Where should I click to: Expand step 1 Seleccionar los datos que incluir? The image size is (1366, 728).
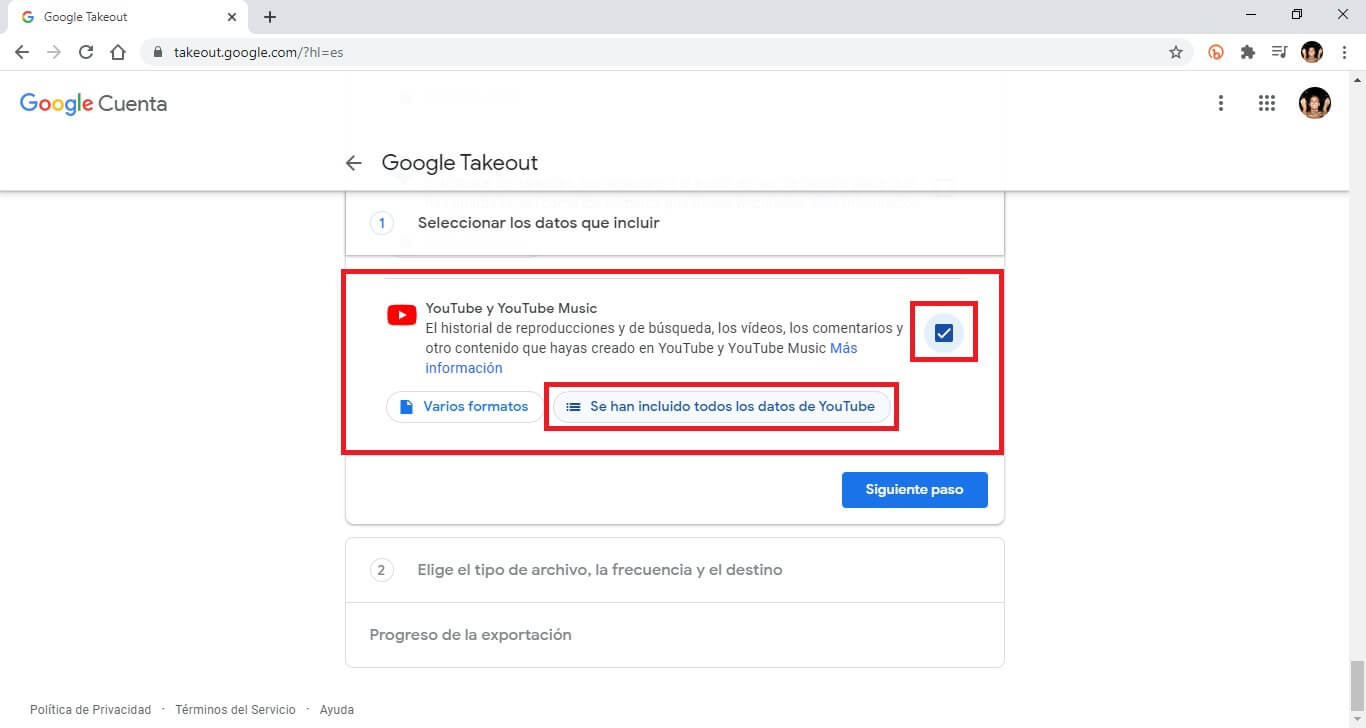tap(675, 223)
